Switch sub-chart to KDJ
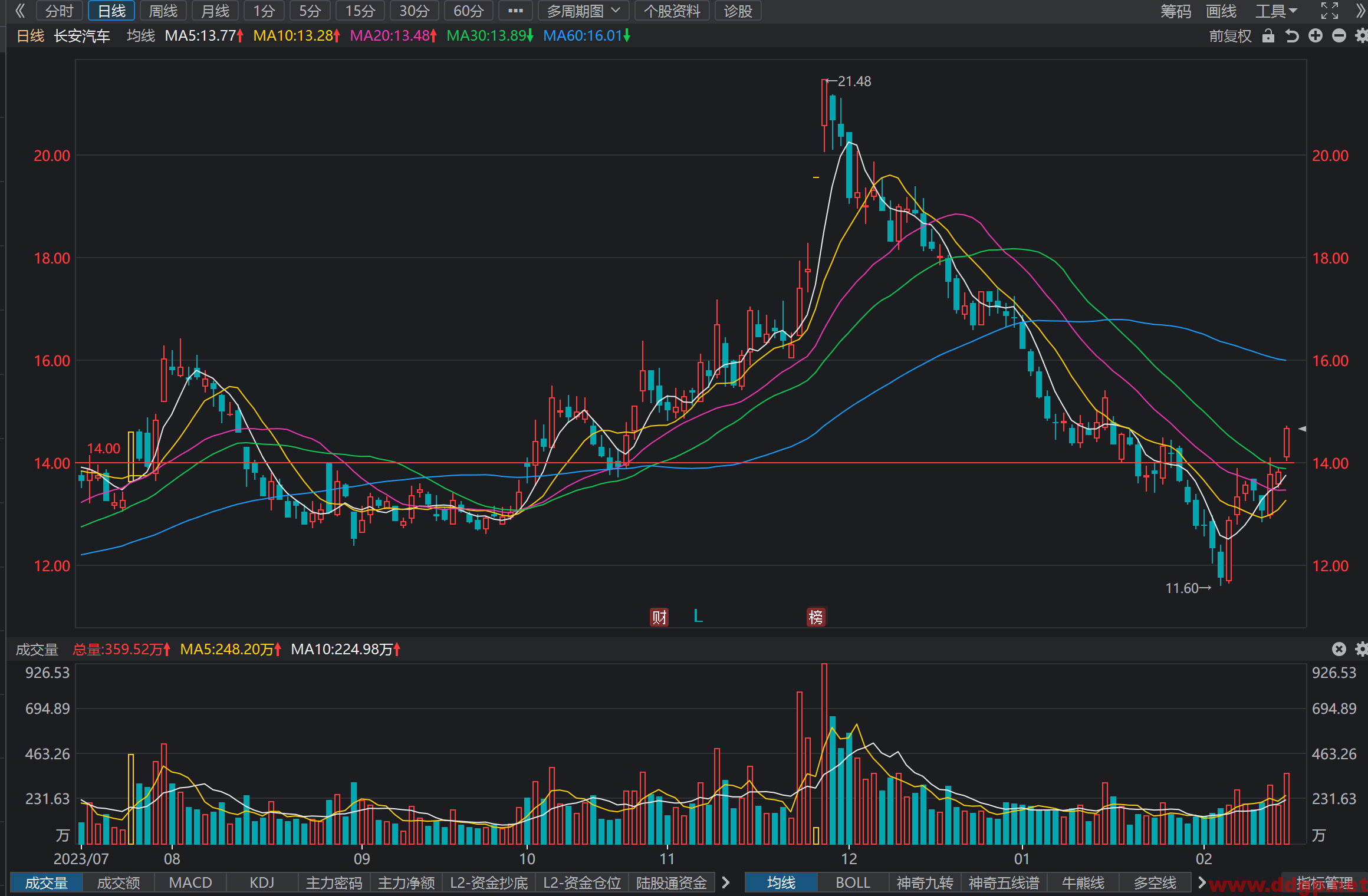 coord(262,882)
